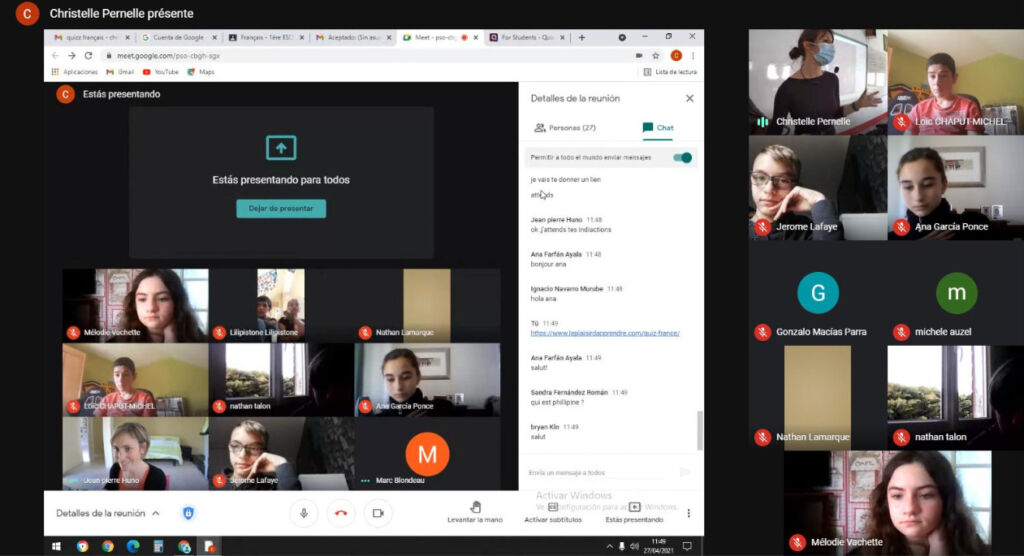Close the Detalles de la reunión panel
This screenshot has width=1024, height=556.
(x=689, y=98)
